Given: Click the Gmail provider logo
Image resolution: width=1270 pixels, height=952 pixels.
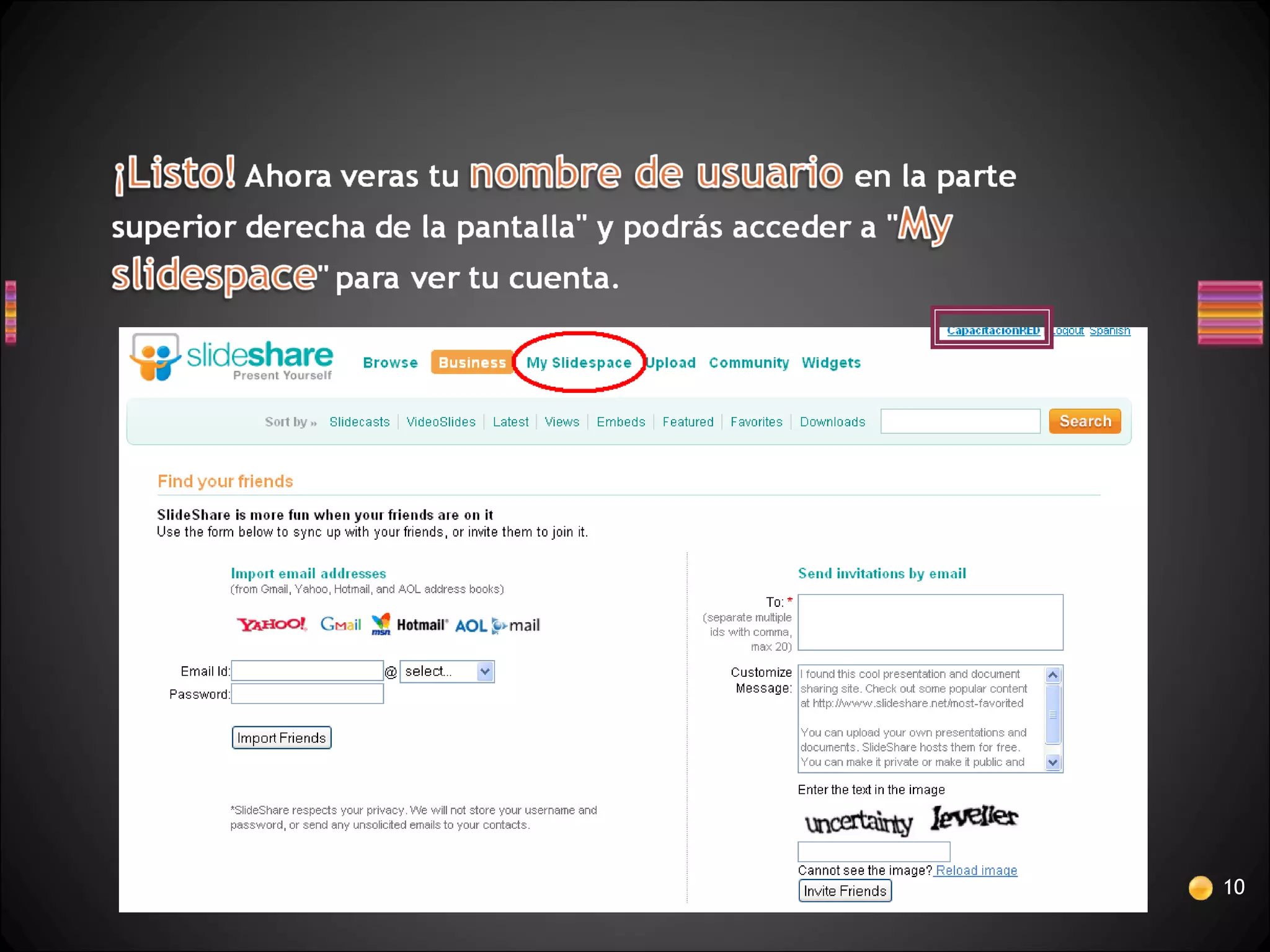Looking at the screenshot, I should [x=340, y=624].
